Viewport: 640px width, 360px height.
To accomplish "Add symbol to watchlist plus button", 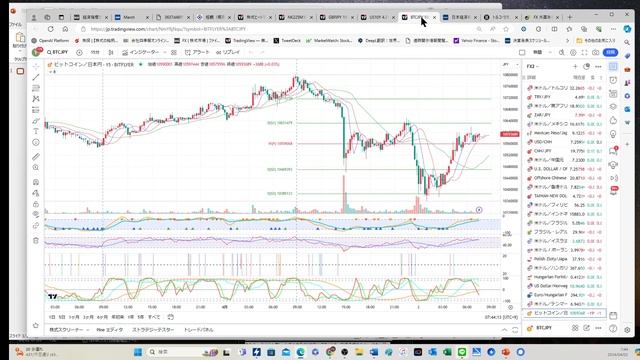I will point(575,66).
